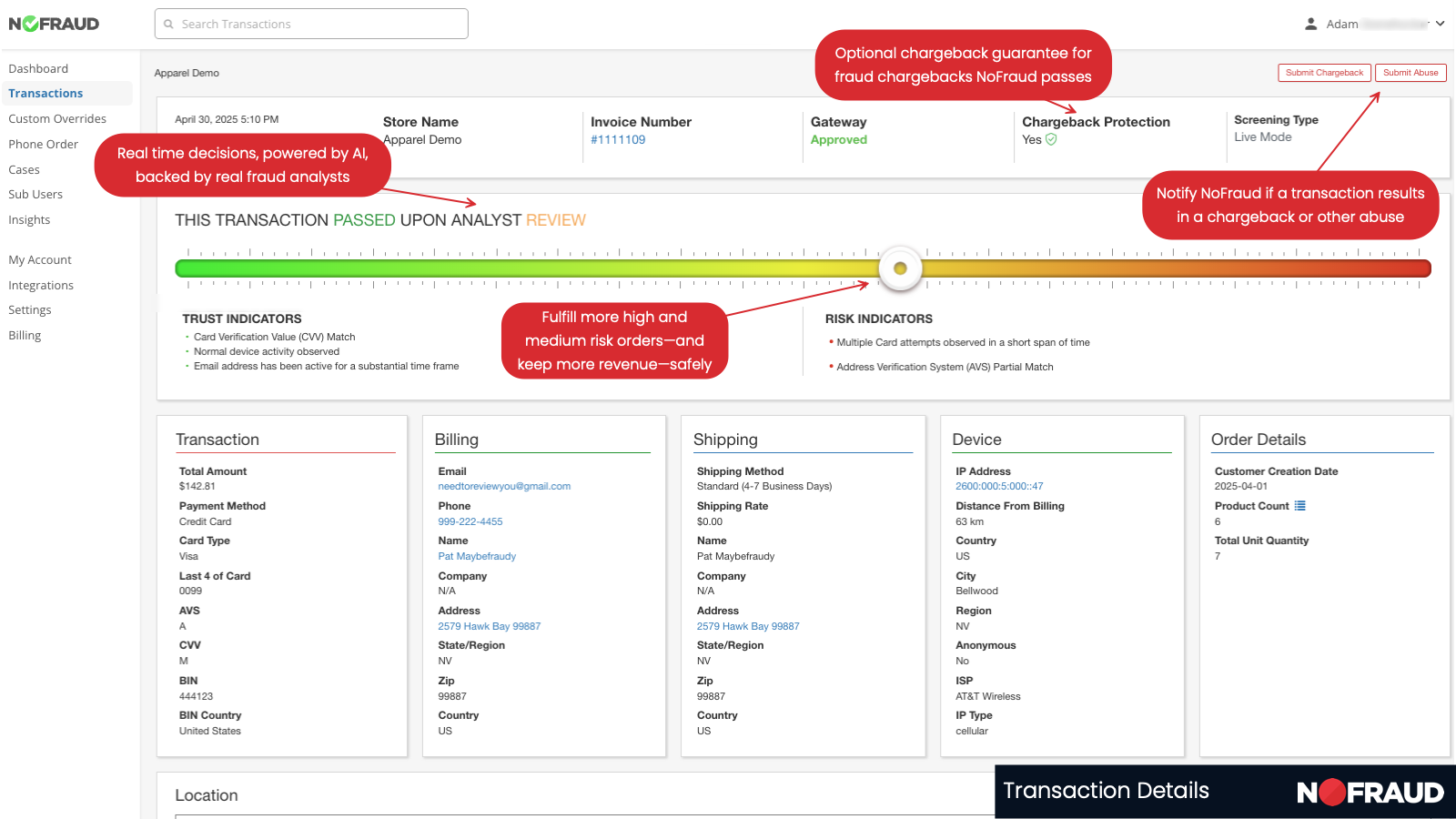
Task: Click the Normal device activity observed indicator
Action: click(267, 351)
